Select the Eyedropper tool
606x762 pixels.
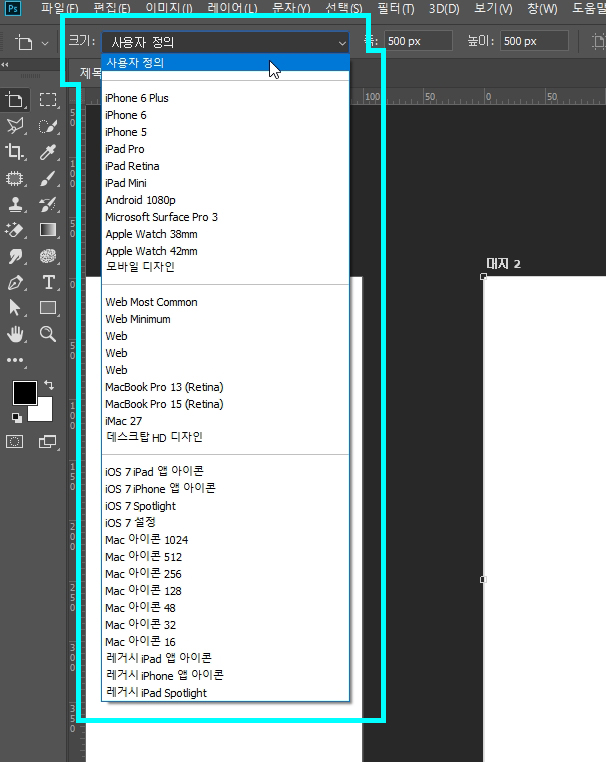pyautogui.click(x=48, y=152)
